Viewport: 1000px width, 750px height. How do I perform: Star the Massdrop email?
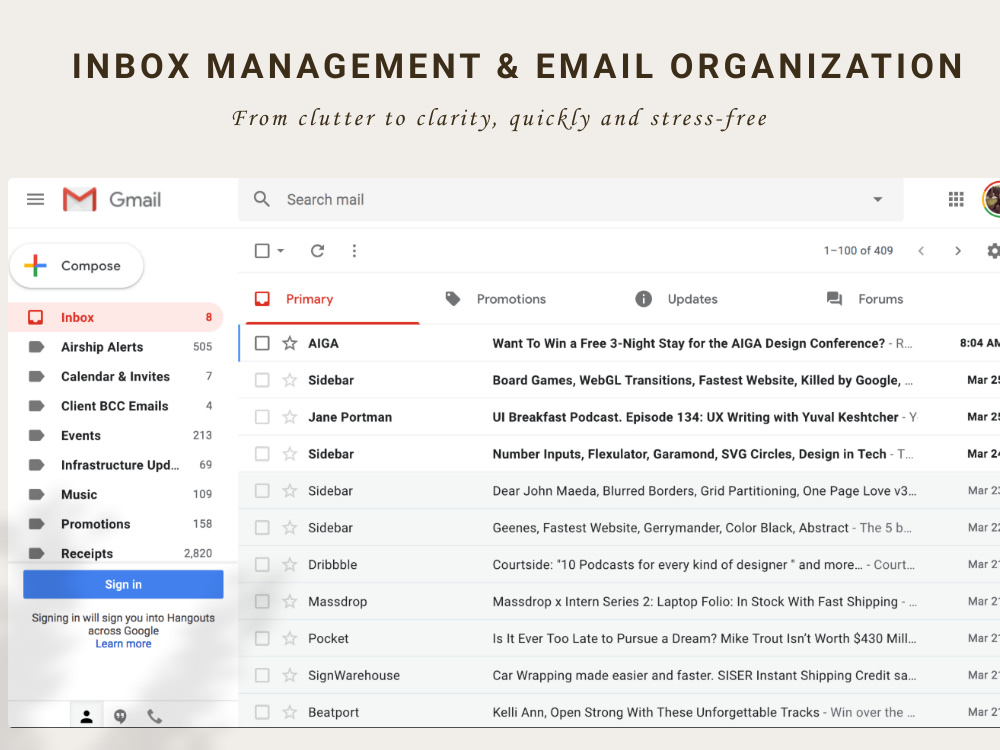pos(290,601)
